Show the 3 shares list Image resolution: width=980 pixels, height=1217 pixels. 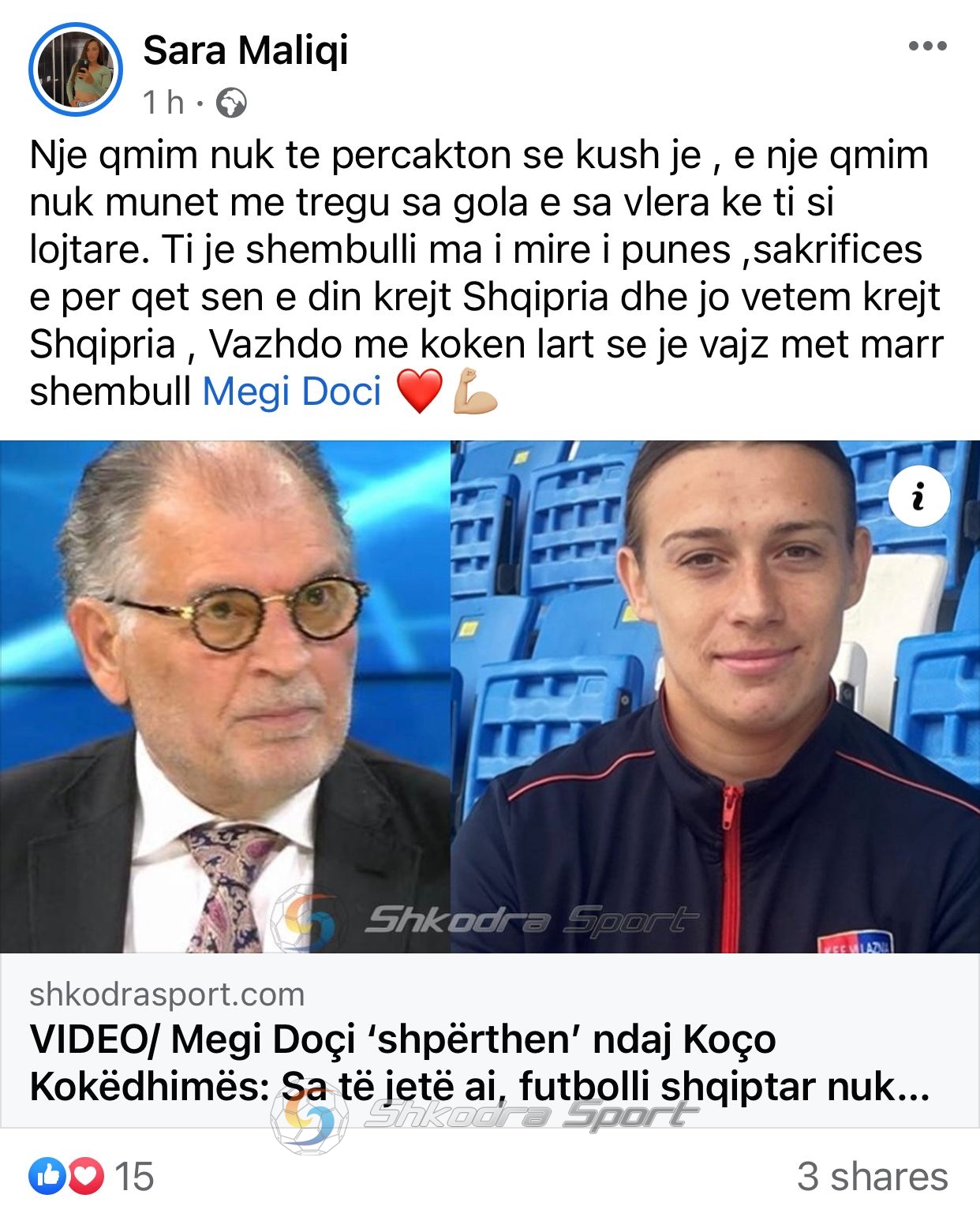872,1177
